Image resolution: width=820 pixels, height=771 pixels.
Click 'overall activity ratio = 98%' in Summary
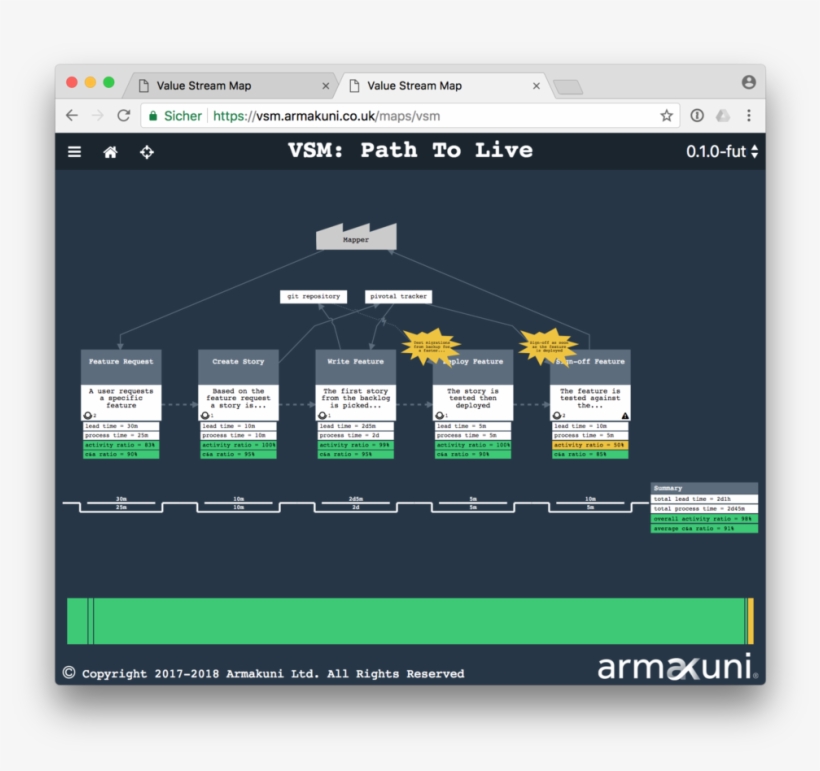tap(704, 519)
